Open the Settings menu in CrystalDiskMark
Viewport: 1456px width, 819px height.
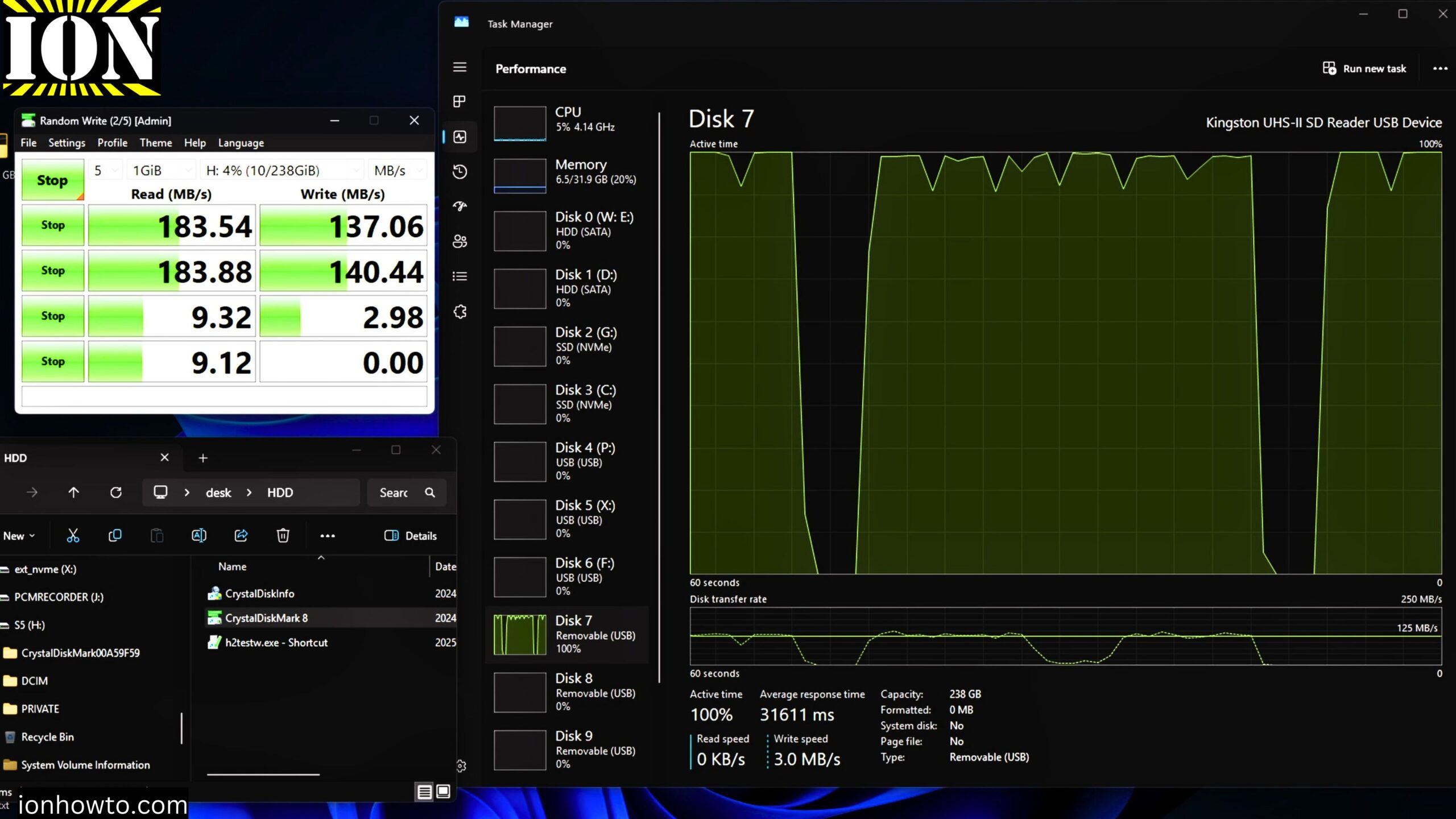(x=67, y=143)
